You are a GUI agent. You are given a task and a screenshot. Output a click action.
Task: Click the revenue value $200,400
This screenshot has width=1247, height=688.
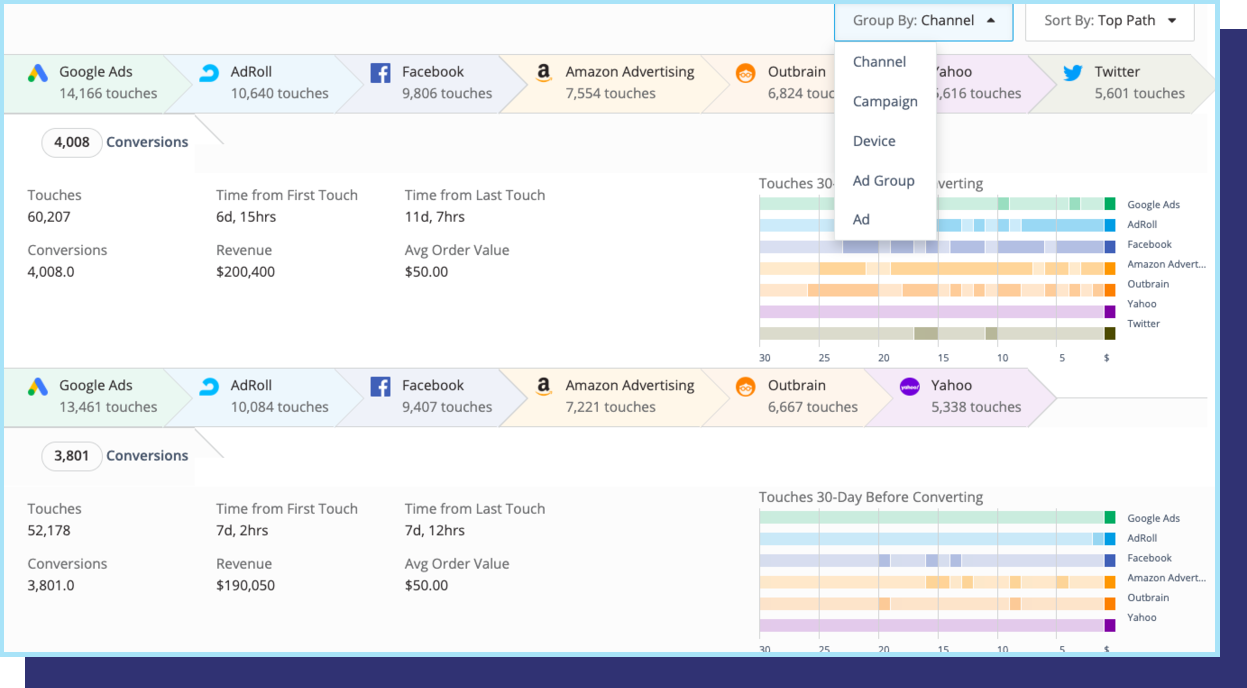pyautogui.click(x=245, y=272)
